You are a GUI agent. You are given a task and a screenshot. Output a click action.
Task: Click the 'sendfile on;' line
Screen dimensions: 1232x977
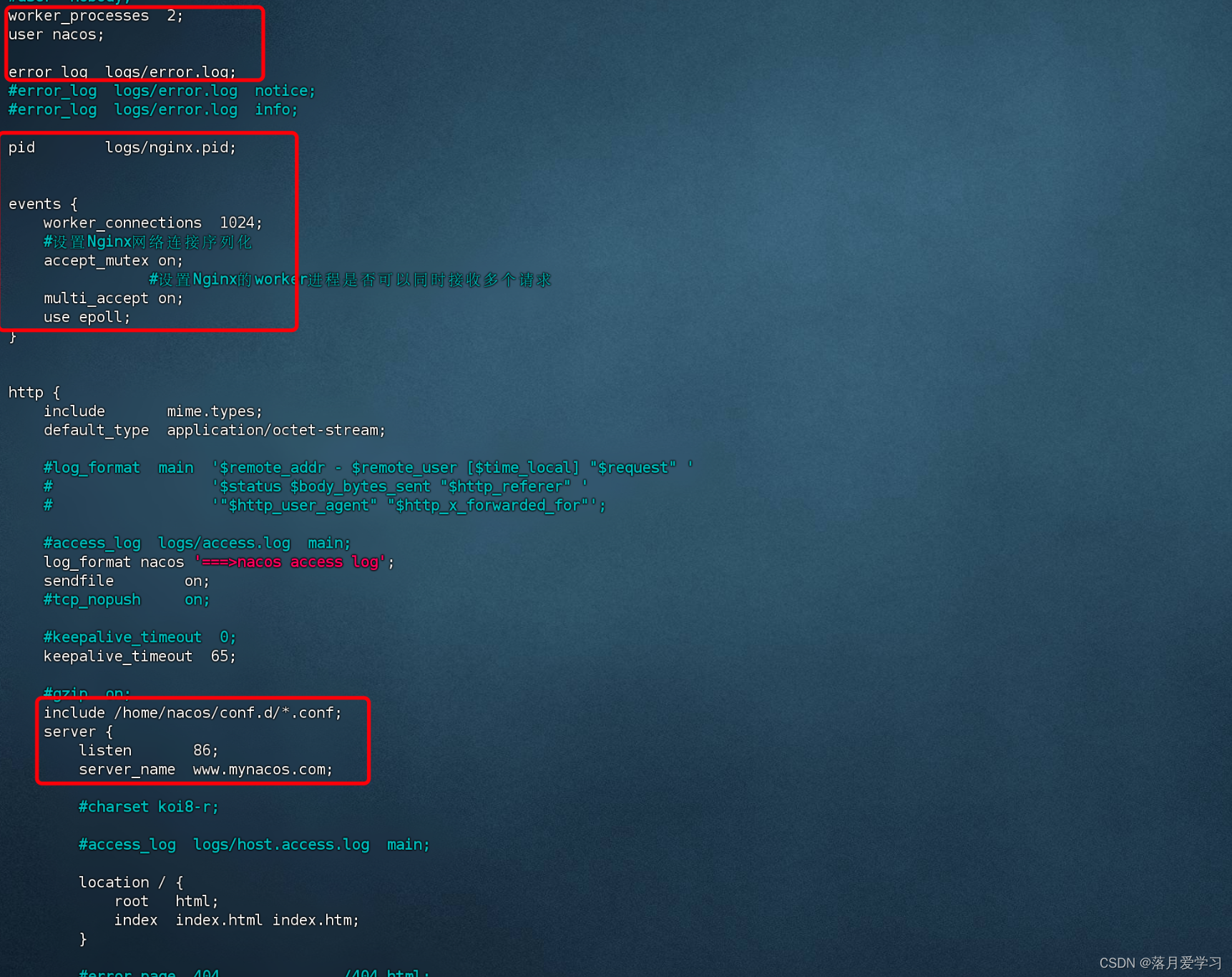tap(126, 581)
